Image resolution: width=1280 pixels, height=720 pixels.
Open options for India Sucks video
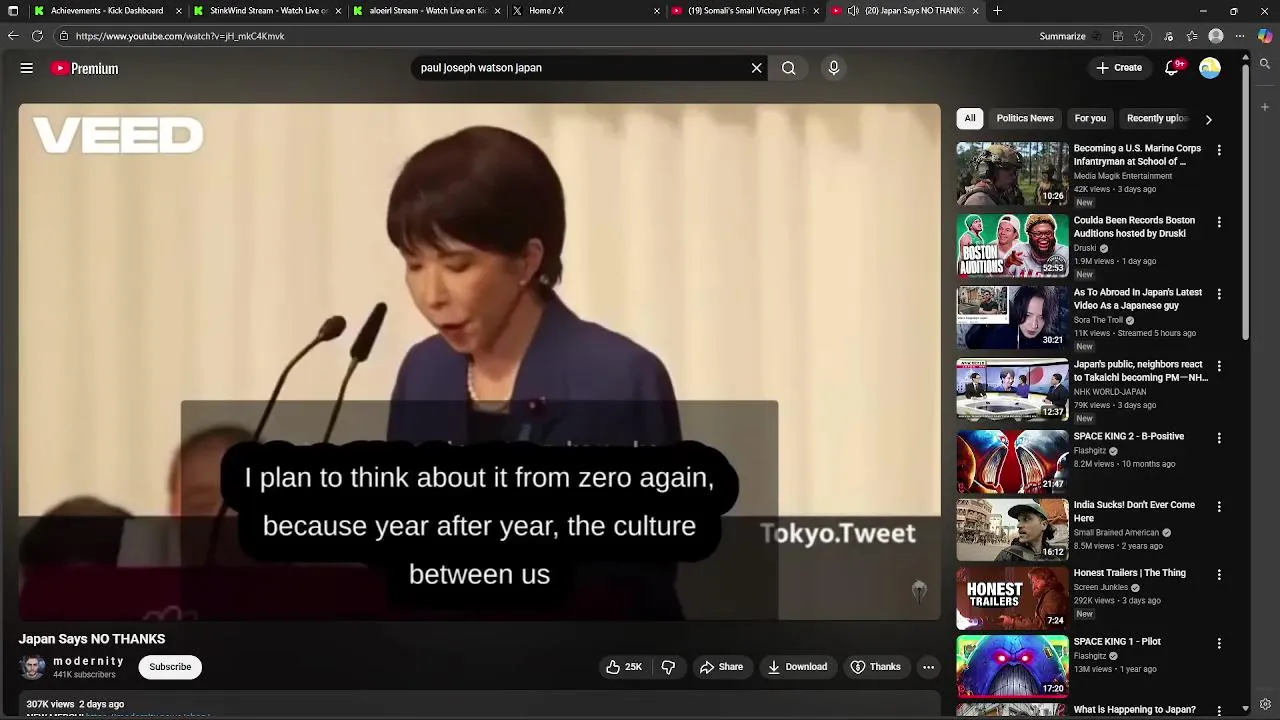pyautogui.click(x=1219, y=507)
